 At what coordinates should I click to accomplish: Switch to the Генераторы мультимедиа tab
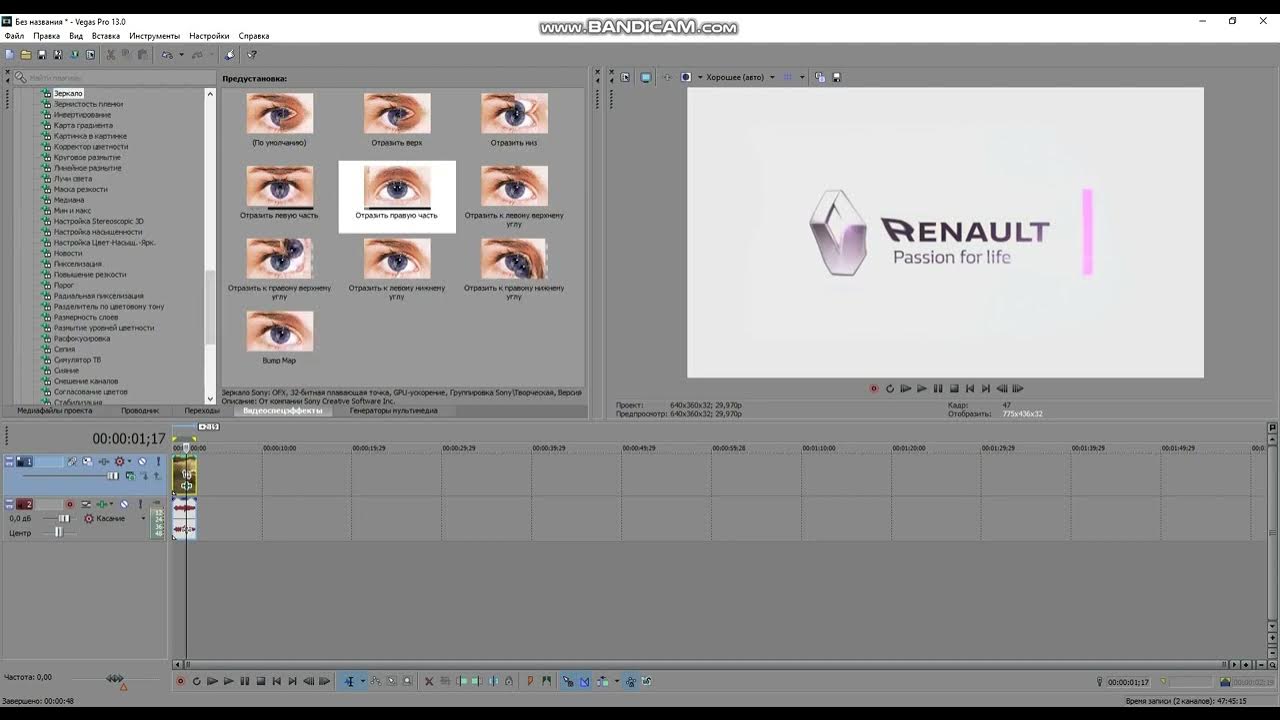click(393, 410)
